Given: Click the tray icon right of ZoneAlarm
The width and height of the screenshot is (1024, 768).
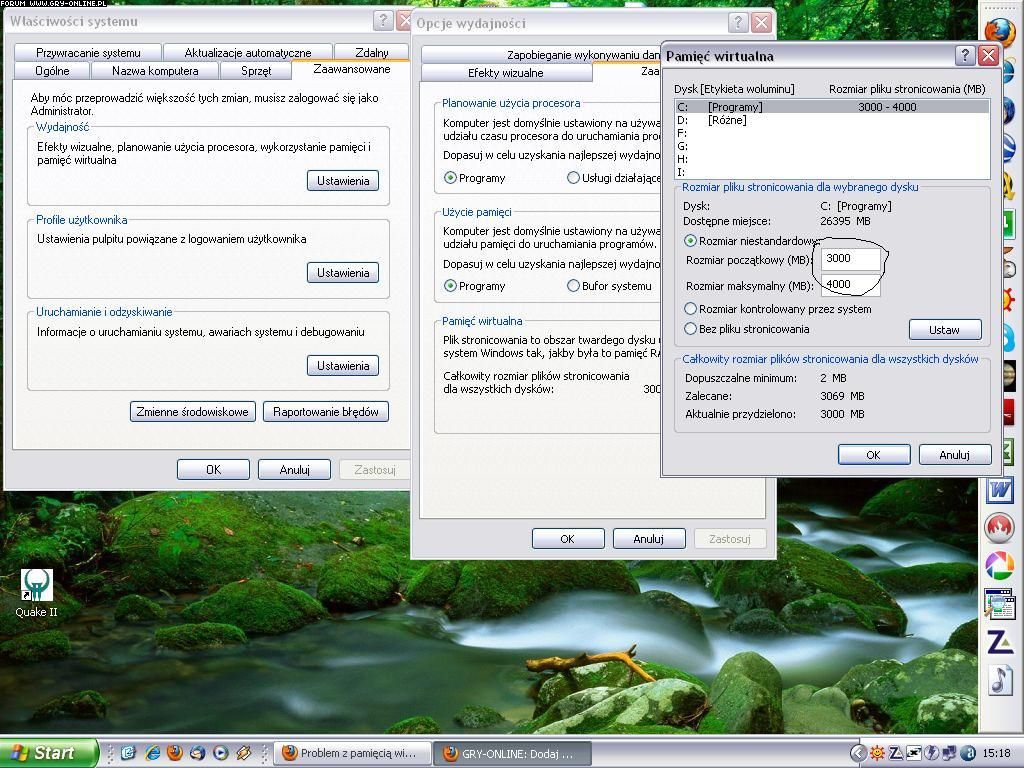Looking at the screenshot, I should 914,753.
